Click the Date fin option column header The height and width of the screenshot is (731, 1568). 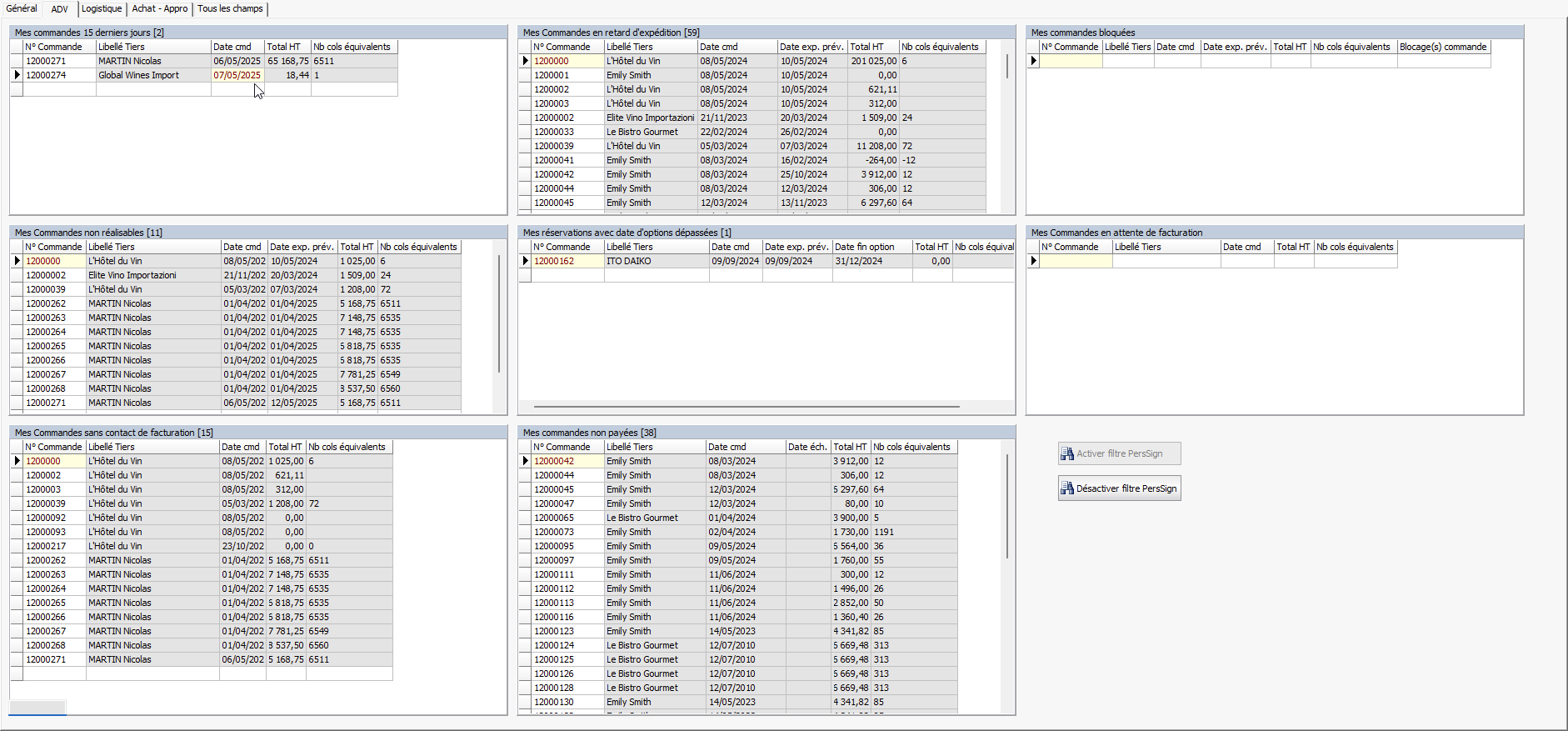864,247
